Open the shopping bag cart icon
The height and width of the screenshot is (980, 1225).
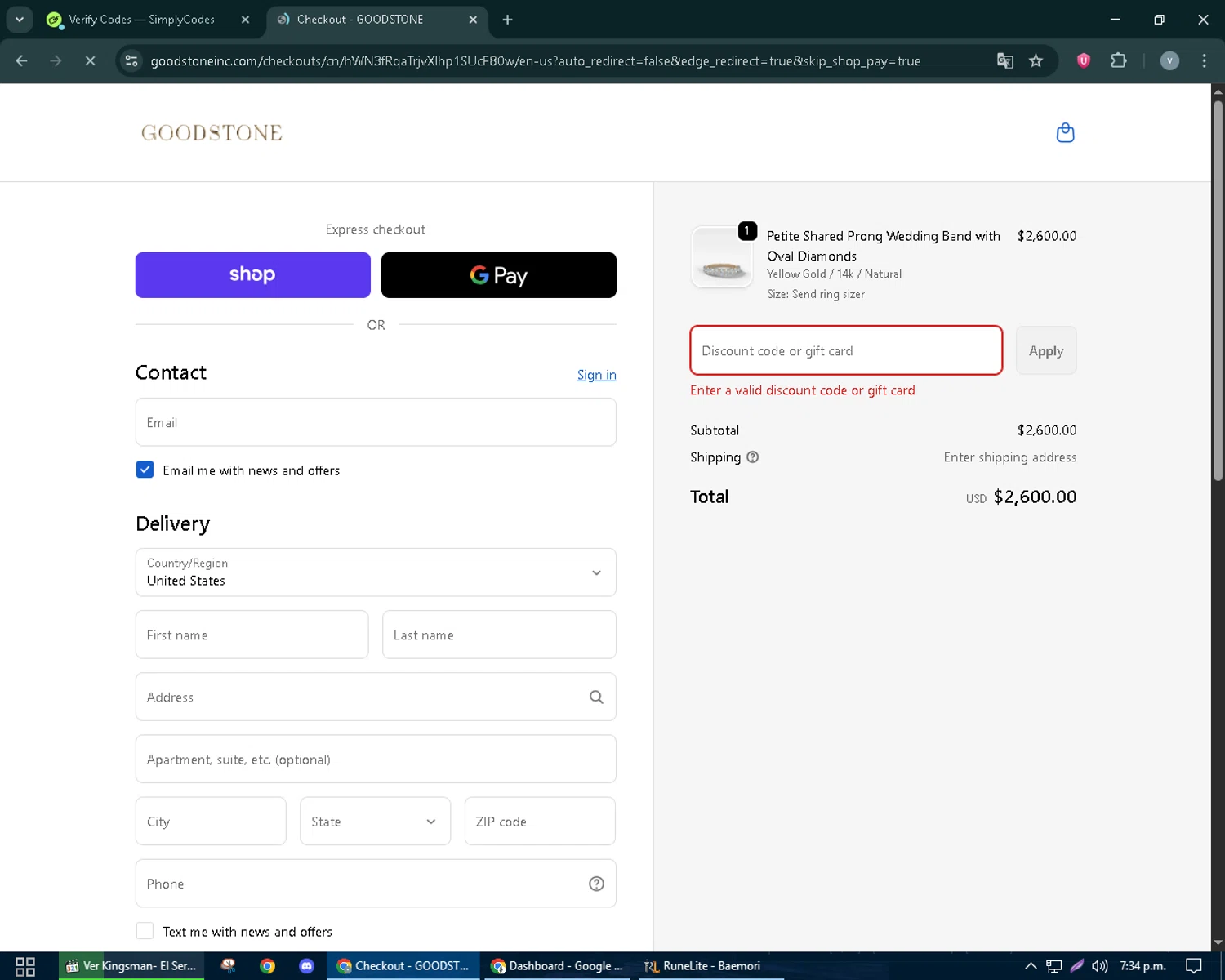click(1065, 132)
